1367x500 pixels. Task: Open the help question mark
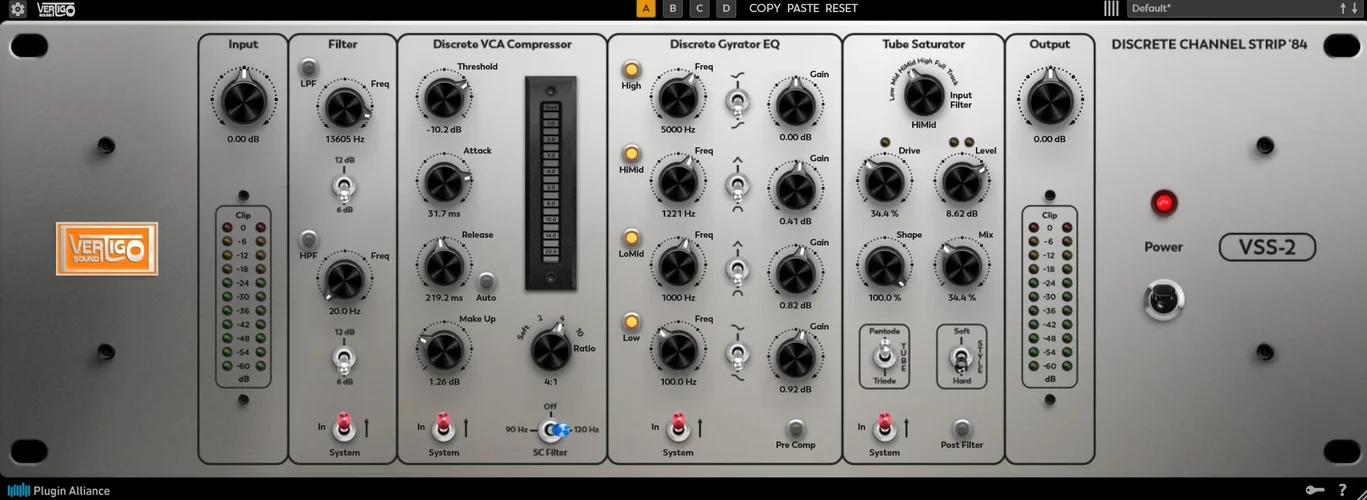[1343, 490]
